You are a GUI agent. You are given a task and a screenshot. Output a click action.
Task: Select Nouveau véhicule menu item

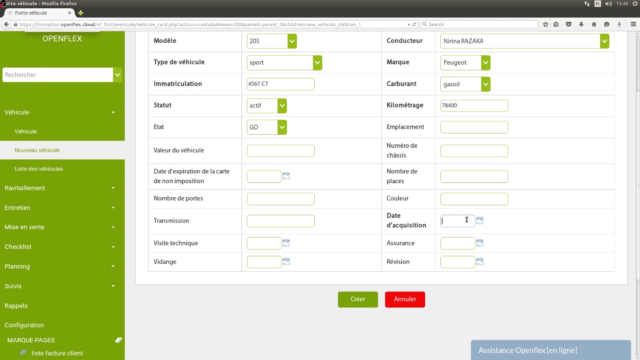pos(62,150)
